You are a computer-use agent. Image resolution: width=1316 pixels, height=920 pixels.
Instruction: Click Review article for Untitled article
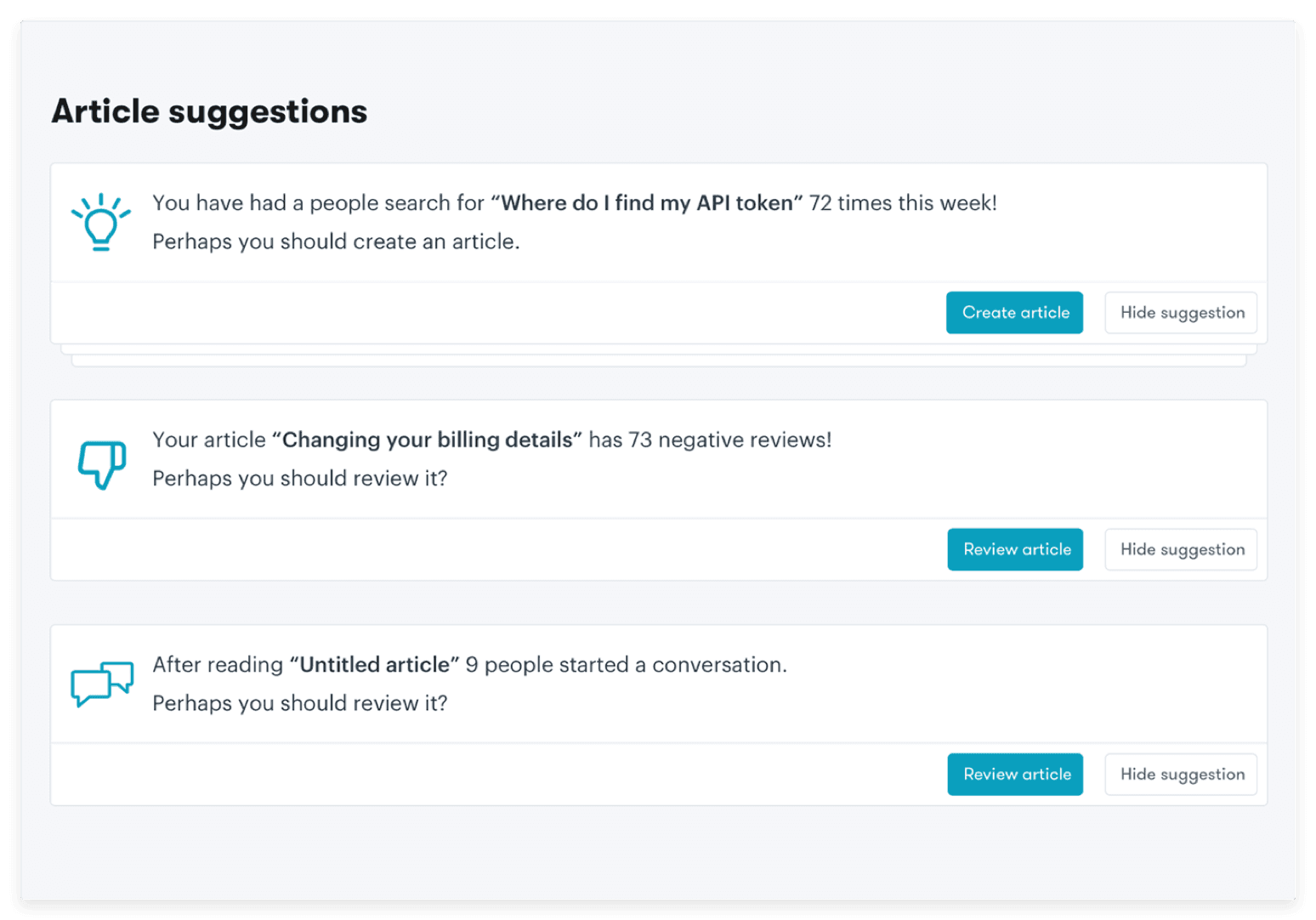click(x=1015, y=774)
